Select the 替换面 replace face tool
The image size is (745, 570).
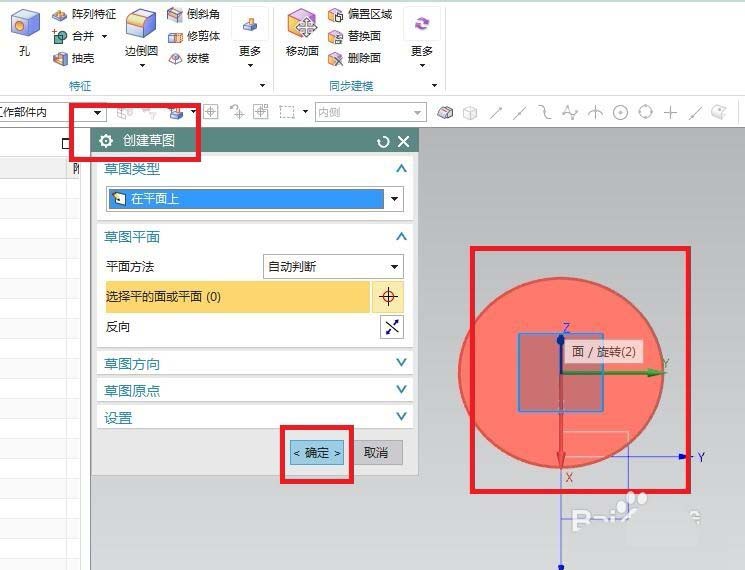[x=354, y=36]
